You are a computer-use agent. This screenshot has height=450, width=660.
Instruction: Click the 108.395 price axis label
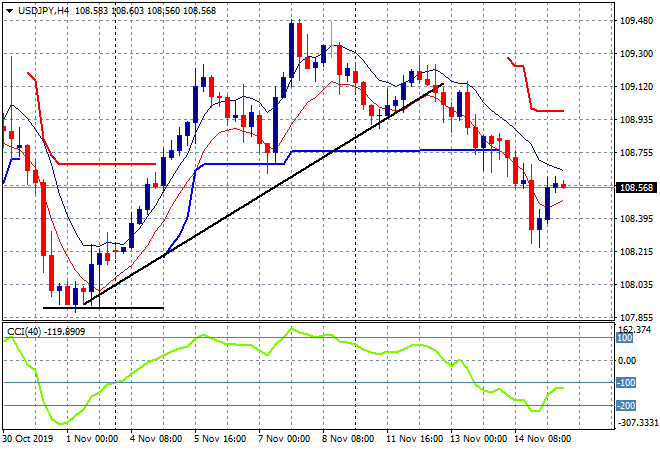click(x=636, y=218)
